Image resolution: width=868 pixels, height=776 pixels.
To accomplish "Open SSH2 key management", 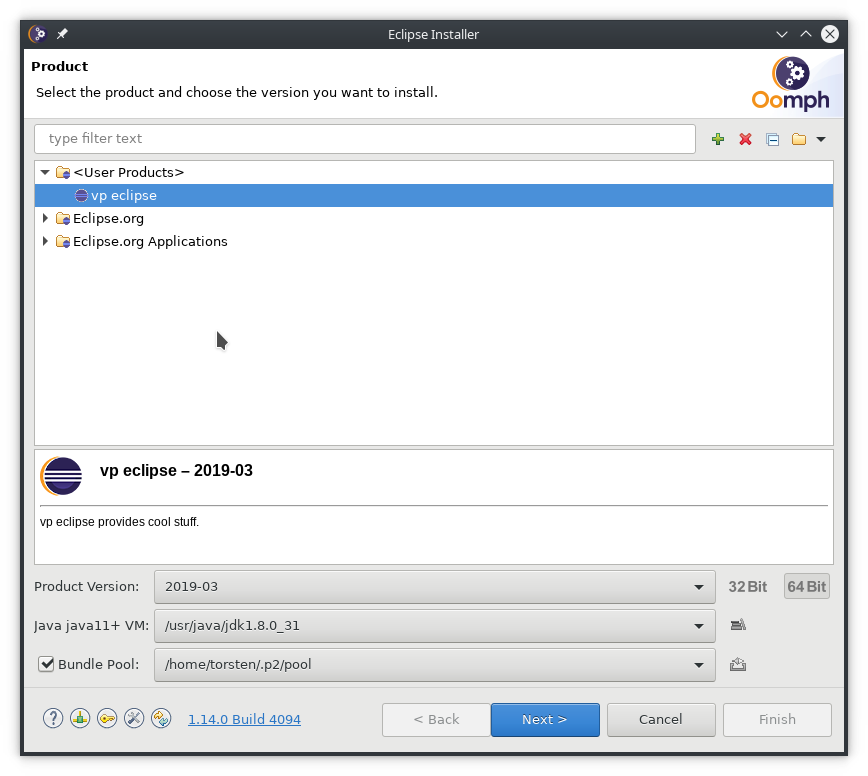I will [x=107, y=718].
